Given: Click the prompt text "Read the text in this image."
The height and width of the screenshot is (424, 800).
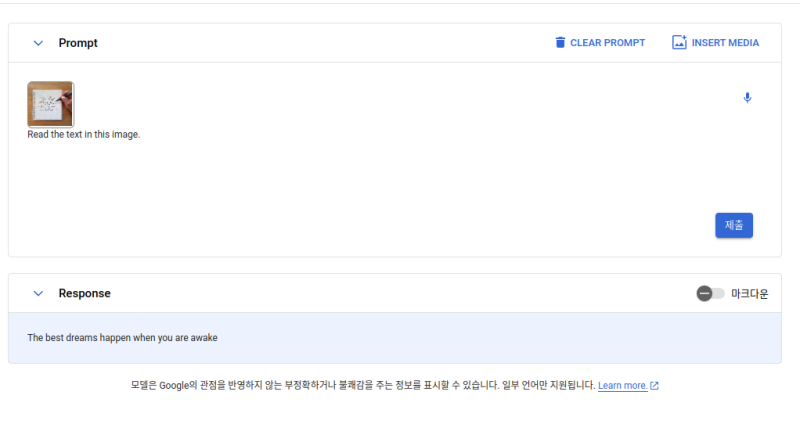Looking at the screenshot, I should click(84, 135).
